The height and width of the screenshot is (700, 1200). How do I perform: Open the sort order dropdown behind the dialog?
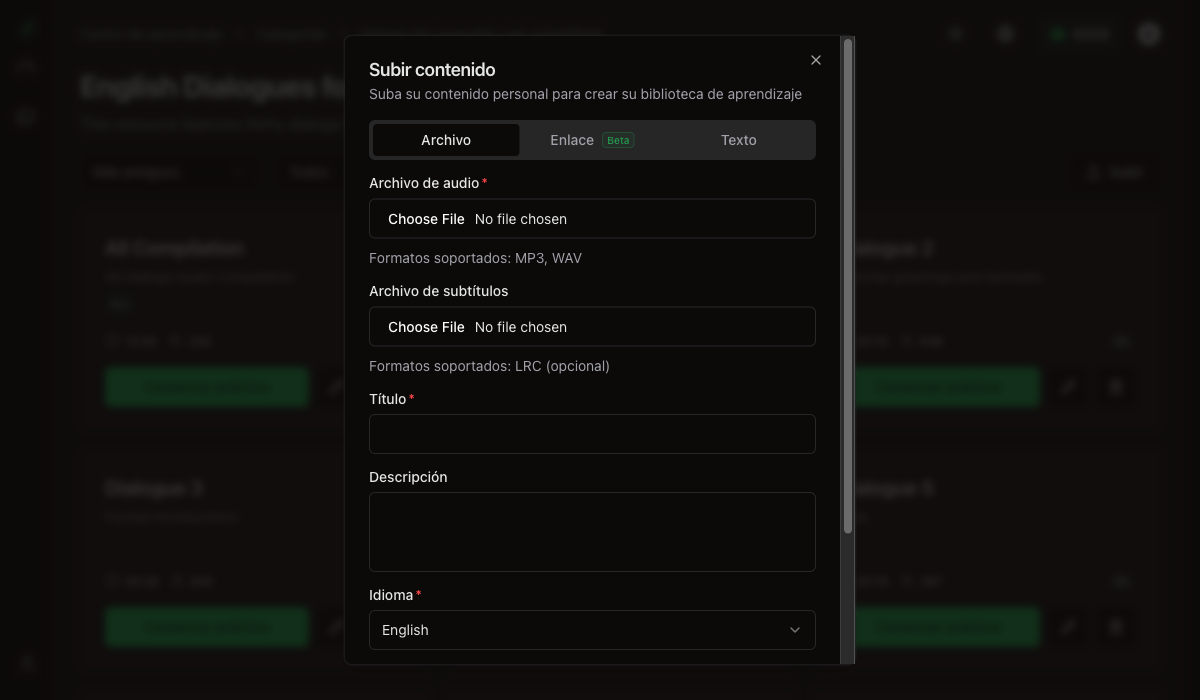point(165,172)
